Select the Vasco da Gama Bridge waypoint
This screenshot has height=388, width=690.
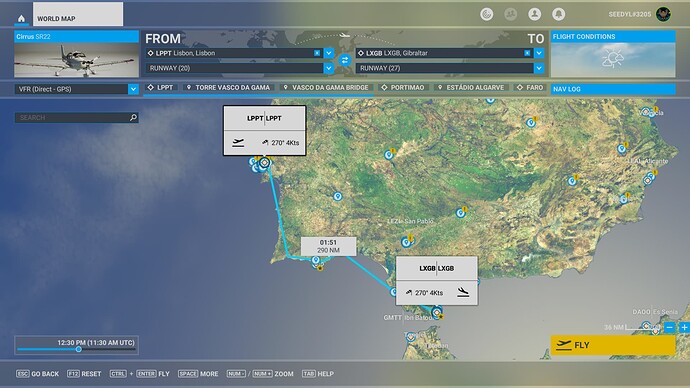[326, 88]
